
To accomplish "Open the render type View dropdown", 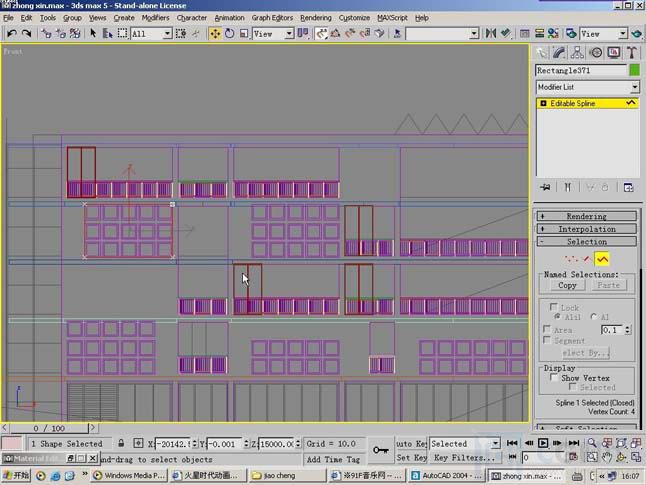I will tap(604, 33).
